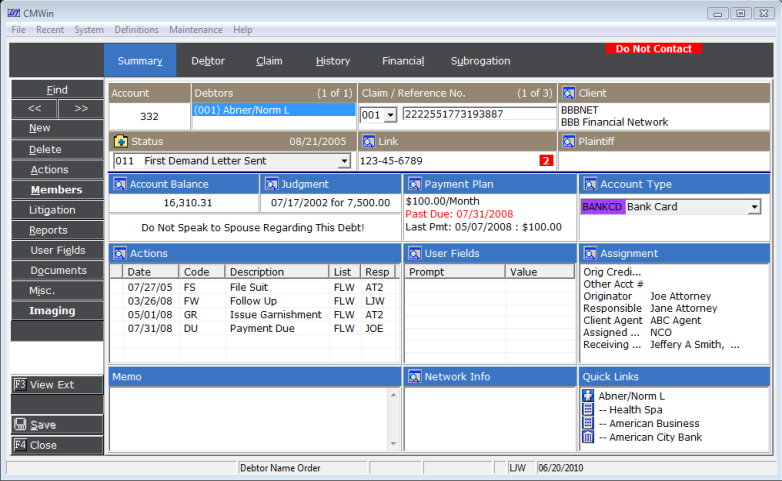The height and width of the screenshot is (481, 782).
Task: Open the claim number 001 dropdown
Action: pos(390,115)
